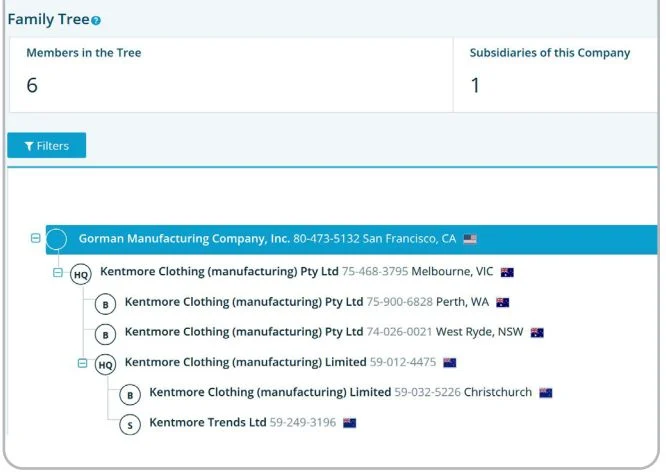Click the D-U-N-S number 59-249-3196
Screen dimensions: 666x472
303,422
